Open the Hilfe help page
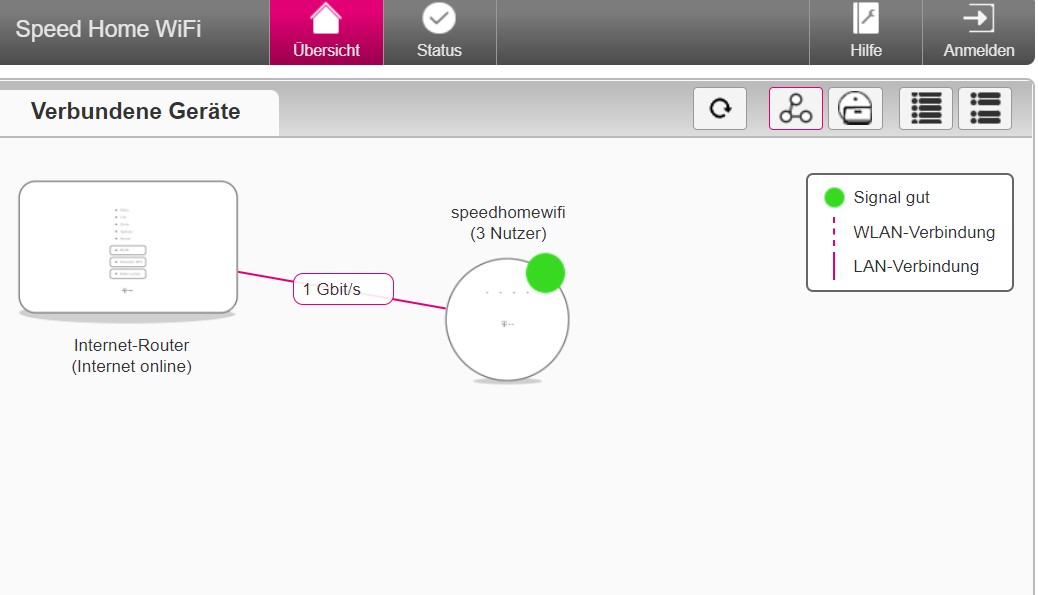The width and height of the screenshot is (1038, 595). click(x=866, y=32)
